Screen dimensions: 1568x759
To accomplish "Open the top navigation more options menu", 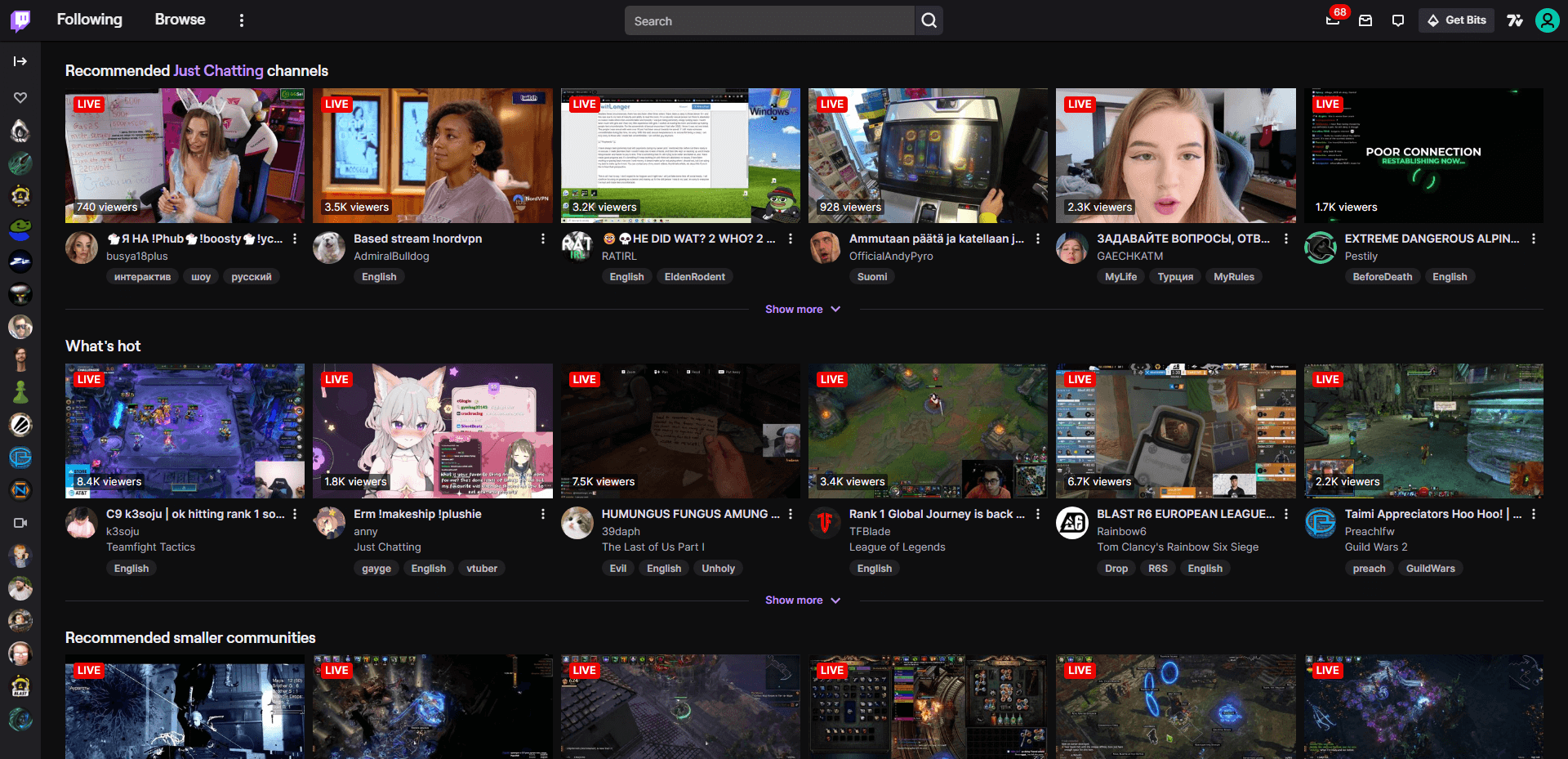I will tap(241, 20).
